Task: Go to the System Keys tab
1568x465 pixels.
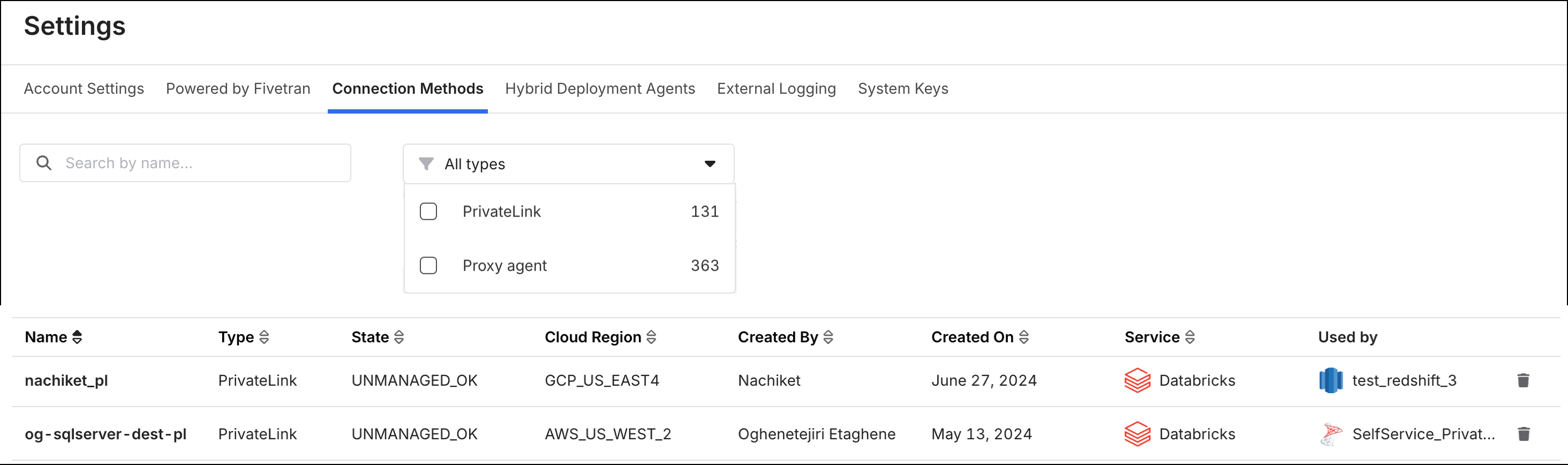Action: [903, 89]
